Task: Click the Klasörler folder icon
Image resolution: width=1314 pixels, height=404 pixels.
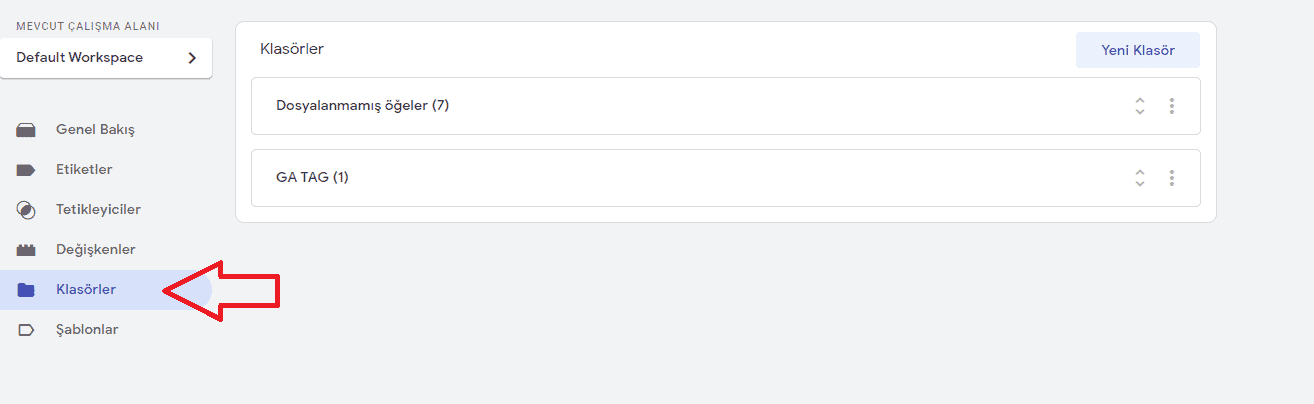Action: pyautogui.click(x=26, y=290)
